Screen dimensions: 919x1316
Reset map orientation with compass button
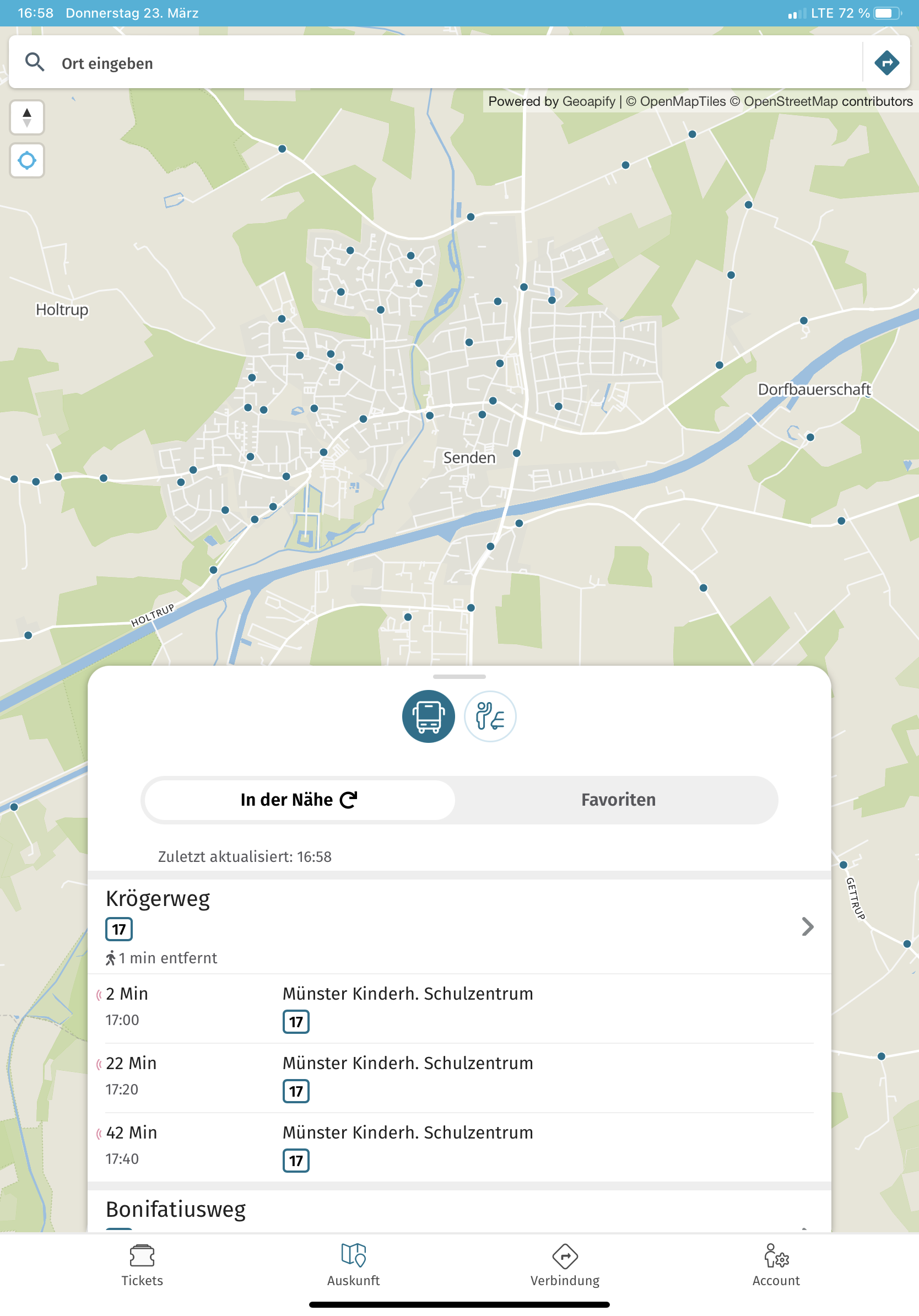pos(27,117)
